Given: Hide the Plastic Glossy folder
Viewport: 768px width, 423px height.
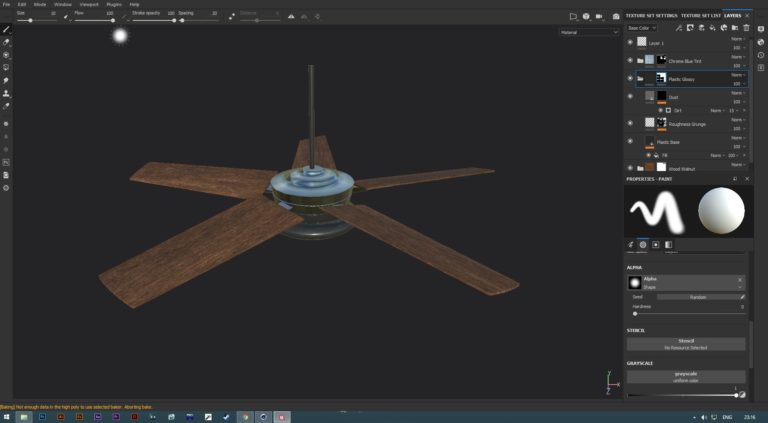Looking at the screenshot, I should tap(630, 78).
